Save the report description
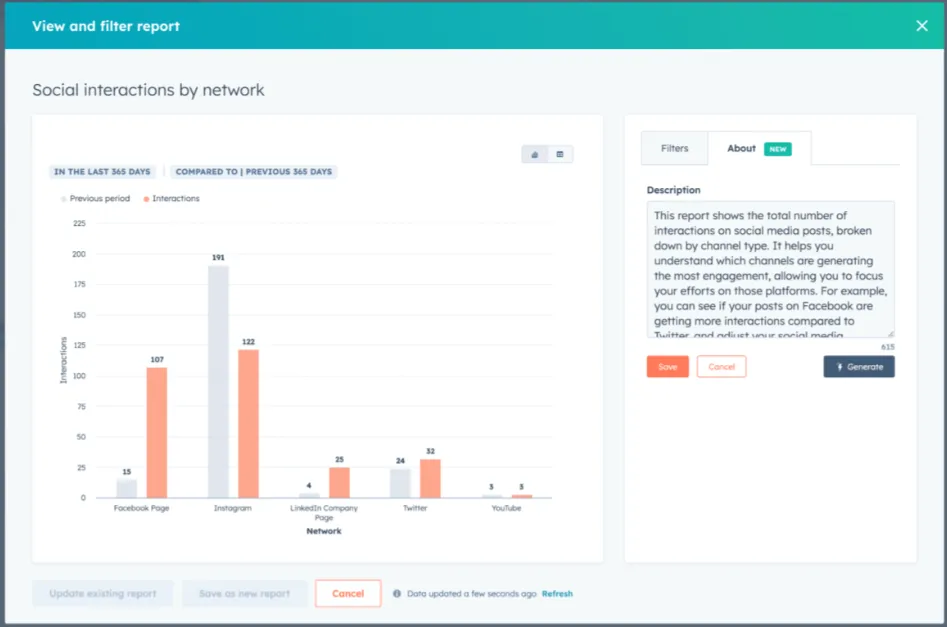 [x=667, y=367]
